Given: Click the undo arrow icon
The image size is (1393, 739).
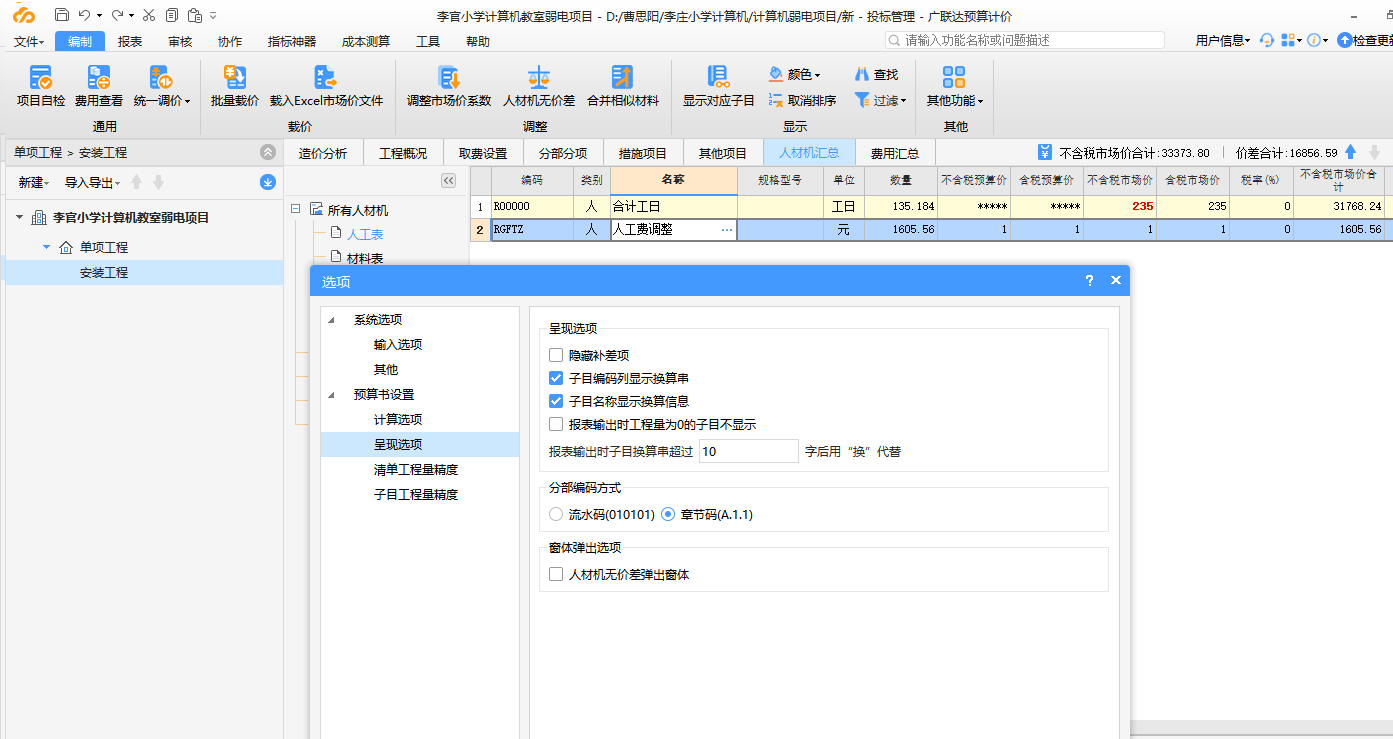Looking at the screenshot, I should [x=84, y=15].
